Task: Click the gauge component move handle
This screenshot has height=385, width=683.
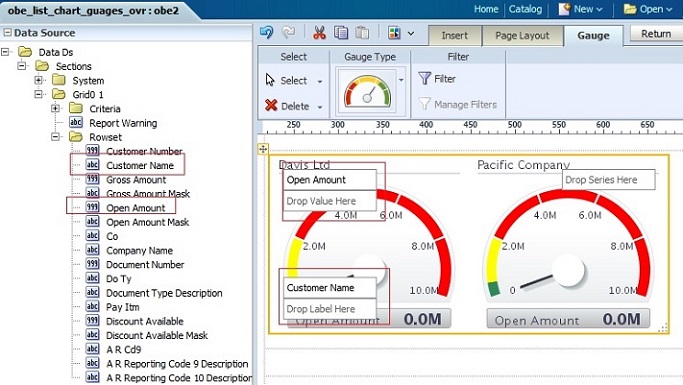Action: tap(263, 149)
